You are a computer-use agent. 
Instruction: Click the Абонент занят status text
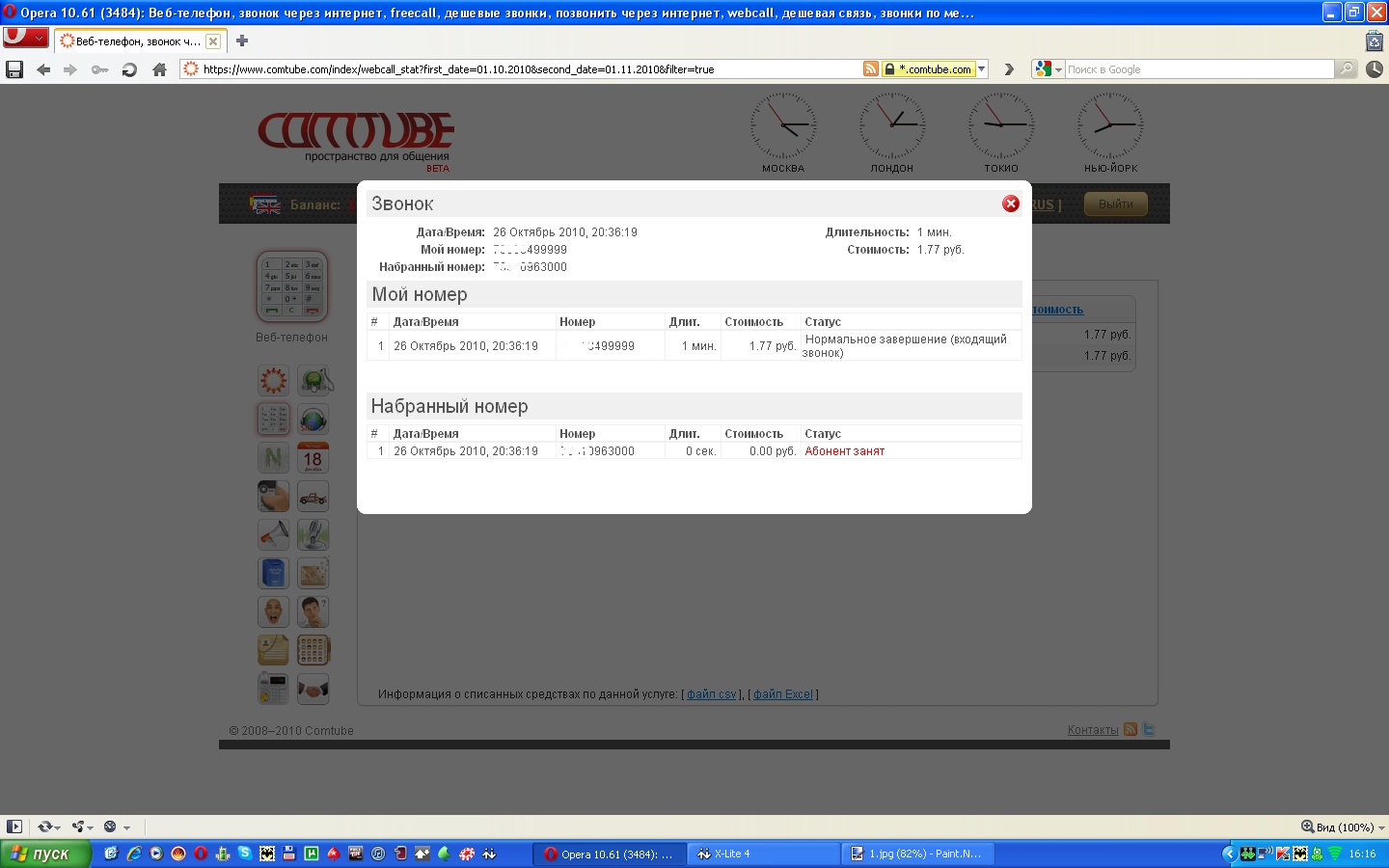click(x=844, y=451)
